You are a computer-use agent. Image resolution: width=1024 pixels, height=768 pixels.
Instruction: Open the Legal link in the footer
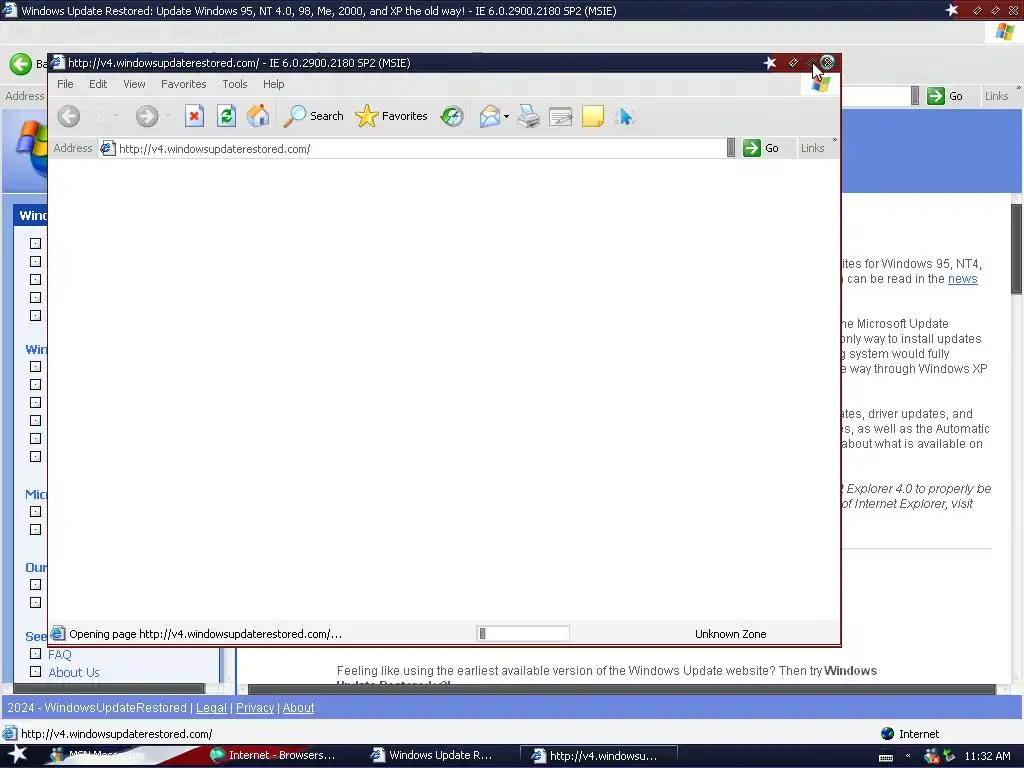pyautogui.click(x=211, y=708)
